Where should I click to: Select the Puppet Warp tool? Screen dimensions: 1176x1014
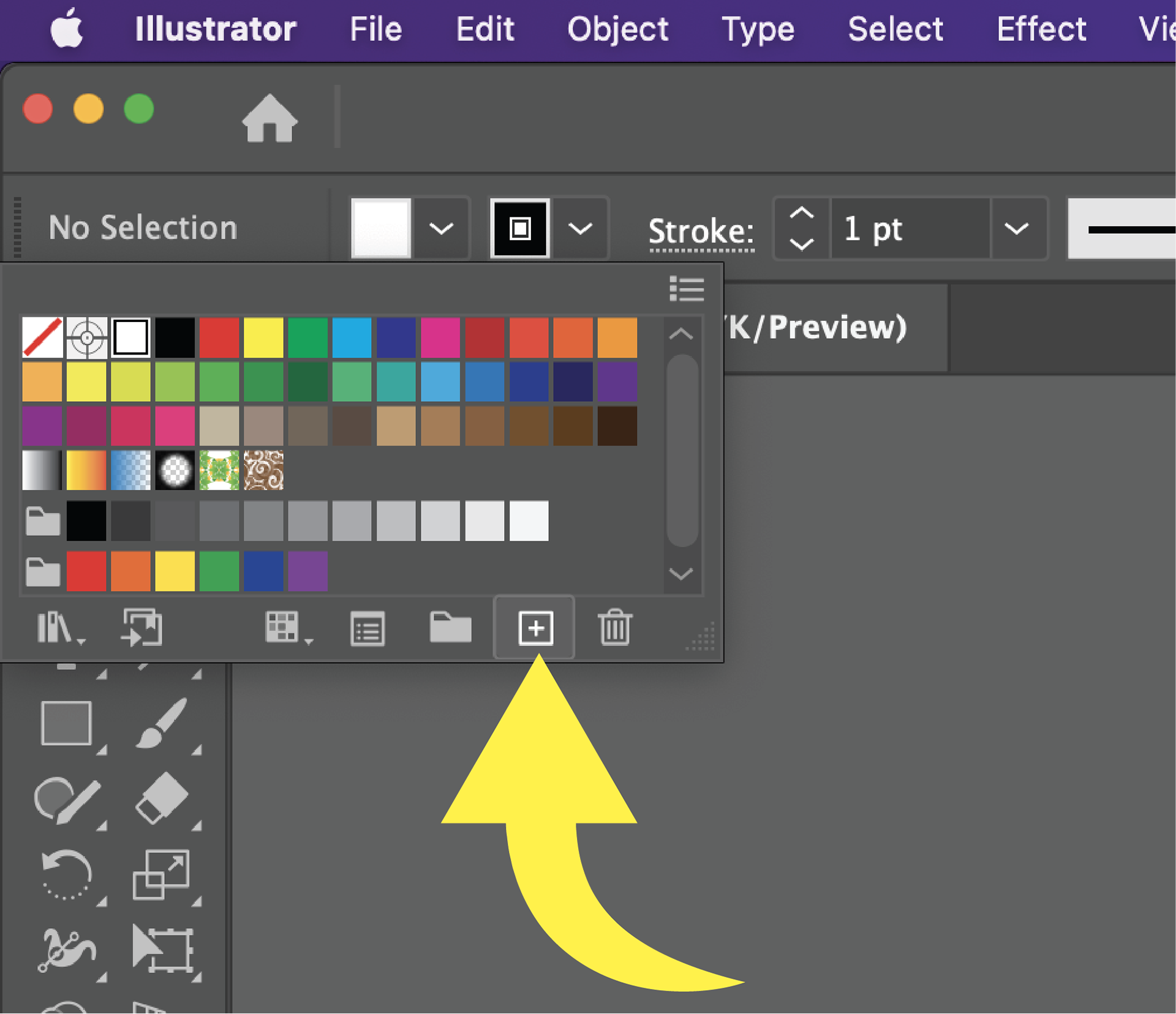tap(66, 951)
